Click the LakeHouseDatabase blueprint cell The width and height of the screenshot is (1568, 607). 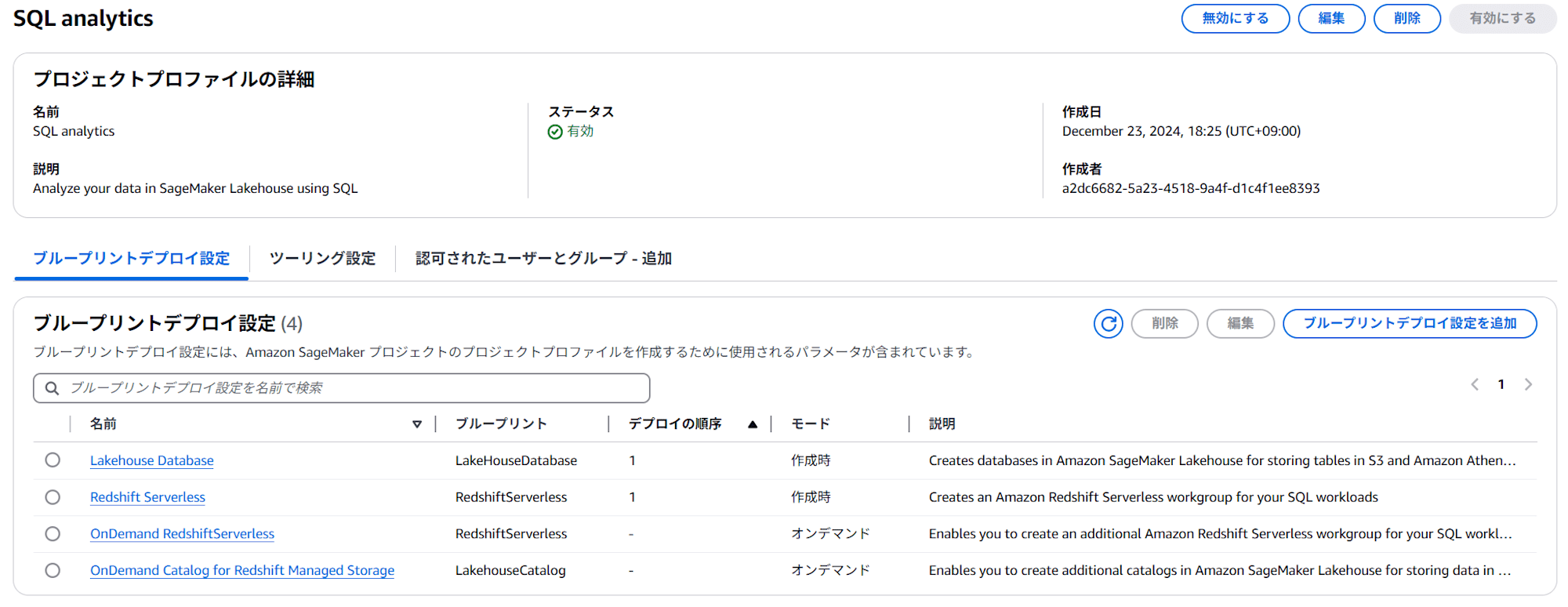[x=516, y=460]
